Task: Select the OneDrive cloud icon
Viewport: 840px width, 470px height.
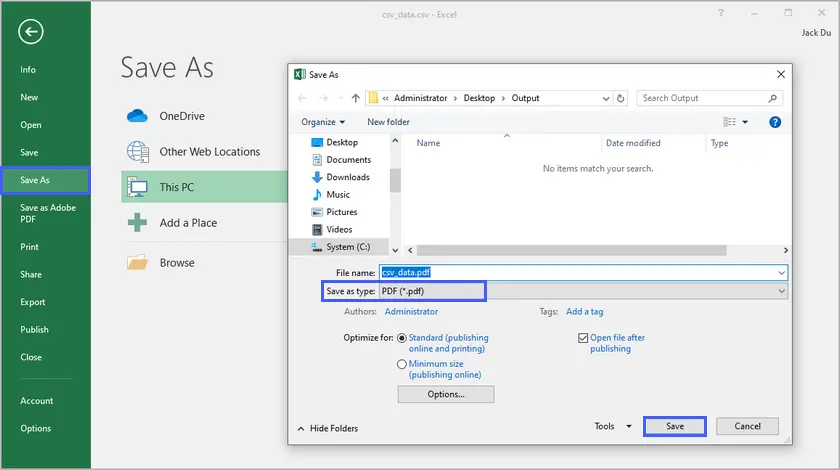Action: click(x=137, y=116)
